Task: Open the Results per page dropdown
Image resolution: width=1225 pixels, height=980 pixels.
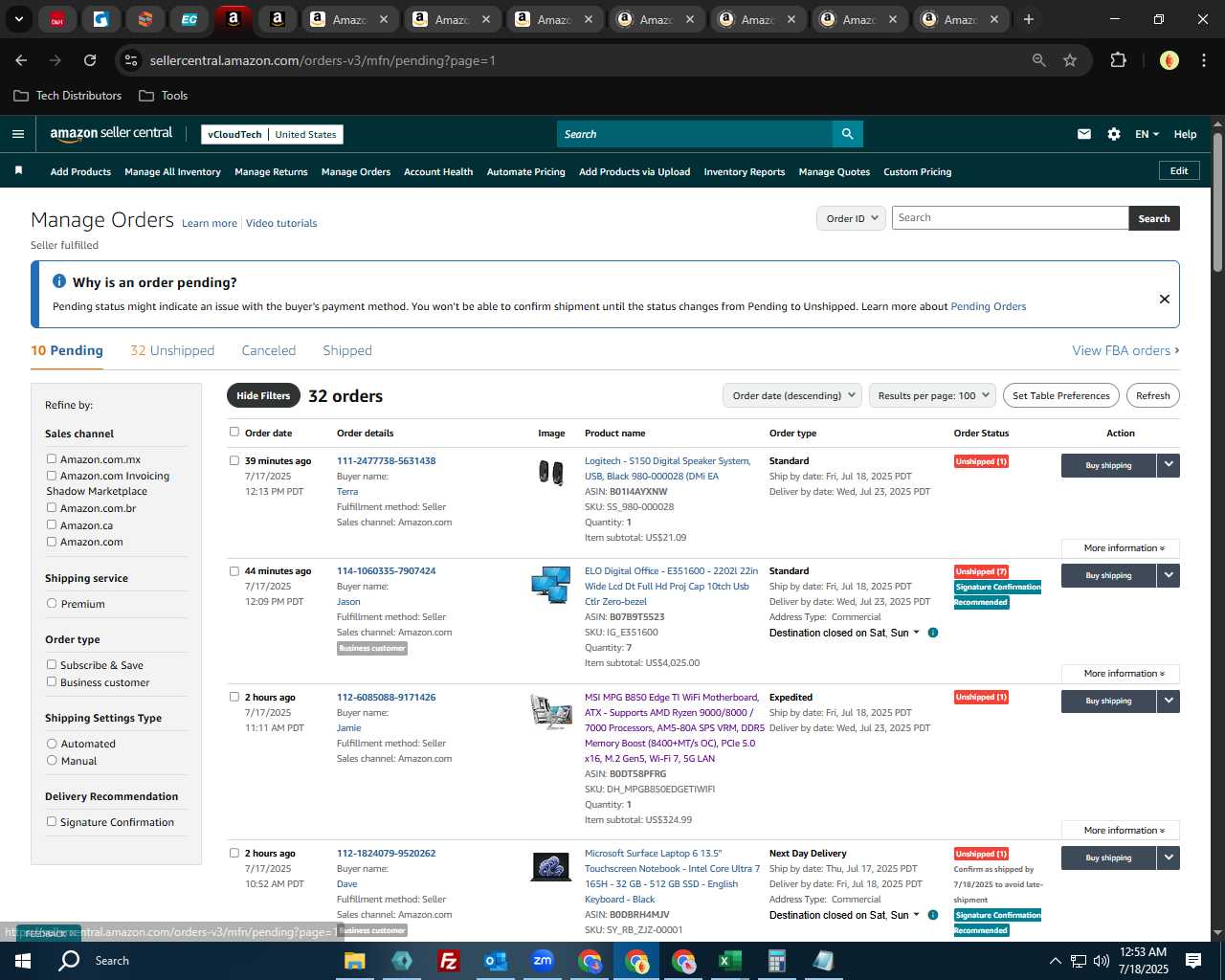Action: point(932,395)
